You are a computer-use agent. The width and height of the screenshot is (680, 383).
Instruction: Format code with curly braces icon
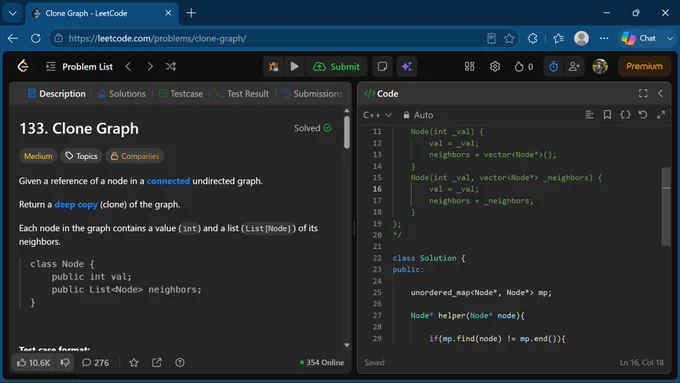[x=625, y=115]
